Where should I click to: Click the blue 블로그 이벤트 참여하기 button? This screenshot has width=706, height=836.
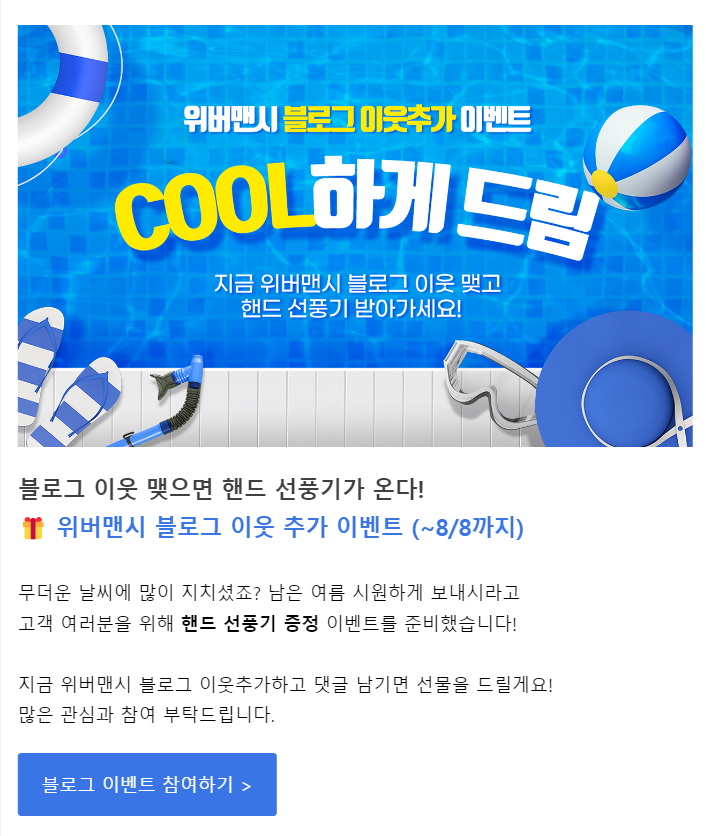click(147, 784)
